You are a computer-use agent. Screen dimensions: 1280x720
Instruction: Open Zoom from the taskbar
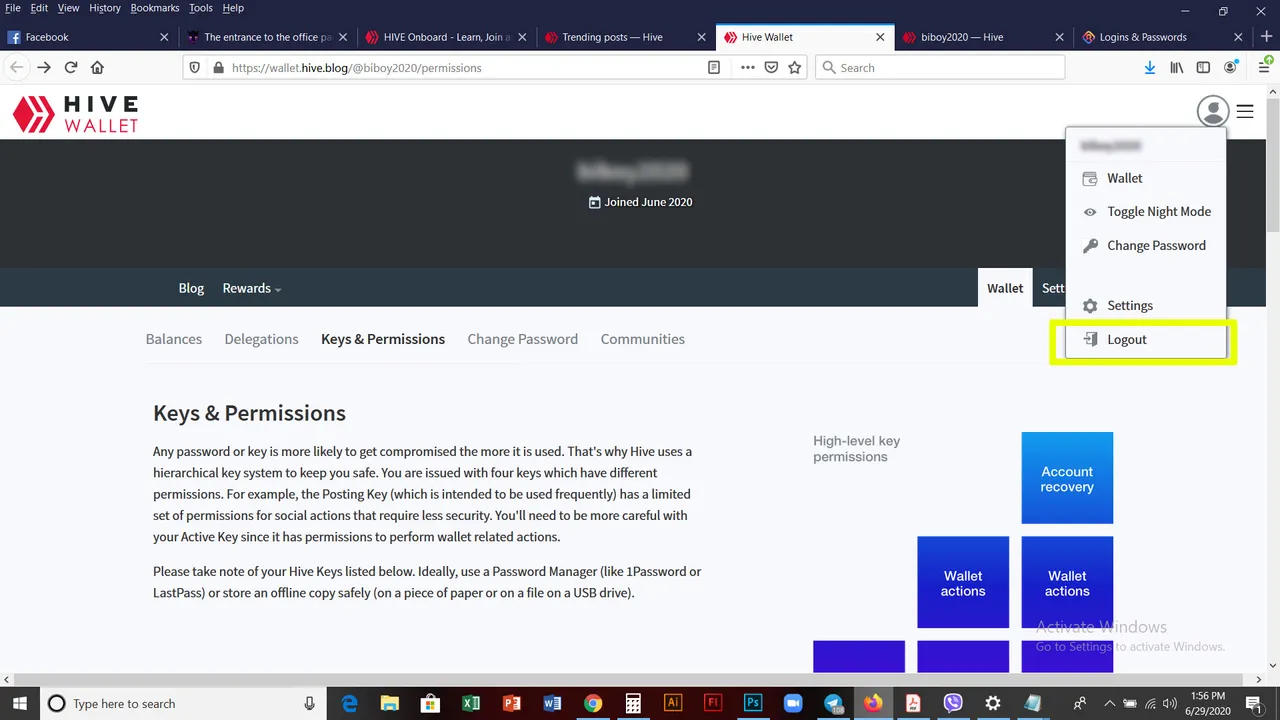(x=793, y=703)
